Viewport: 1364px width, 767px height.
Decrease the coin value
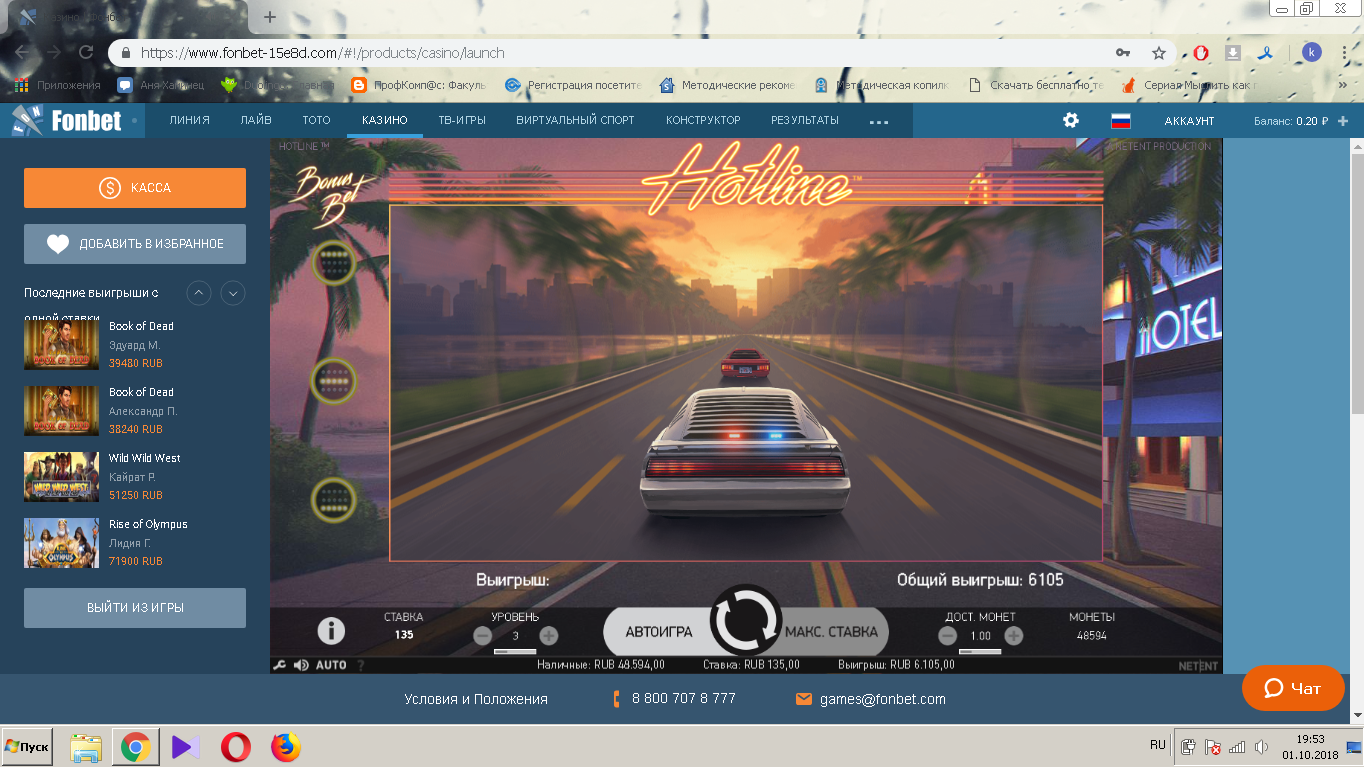[x=947, y=635]
